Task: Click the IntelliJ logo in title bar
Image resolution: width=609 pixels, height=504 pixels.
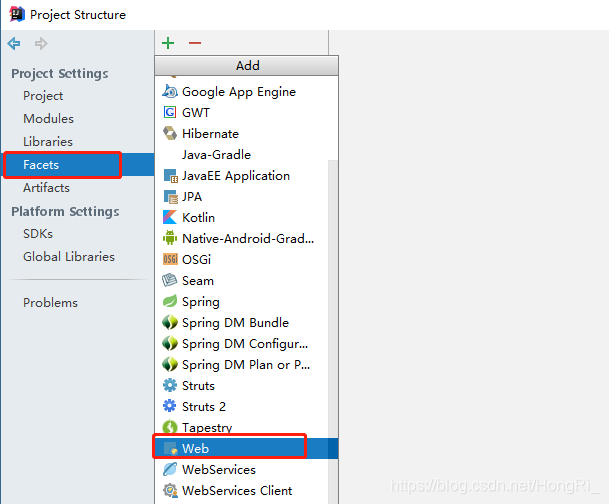Action: (x=17, y=14)
